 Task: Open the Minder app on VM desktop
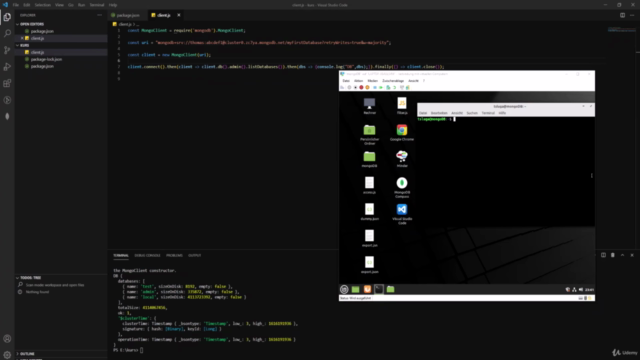click(402, 159)
